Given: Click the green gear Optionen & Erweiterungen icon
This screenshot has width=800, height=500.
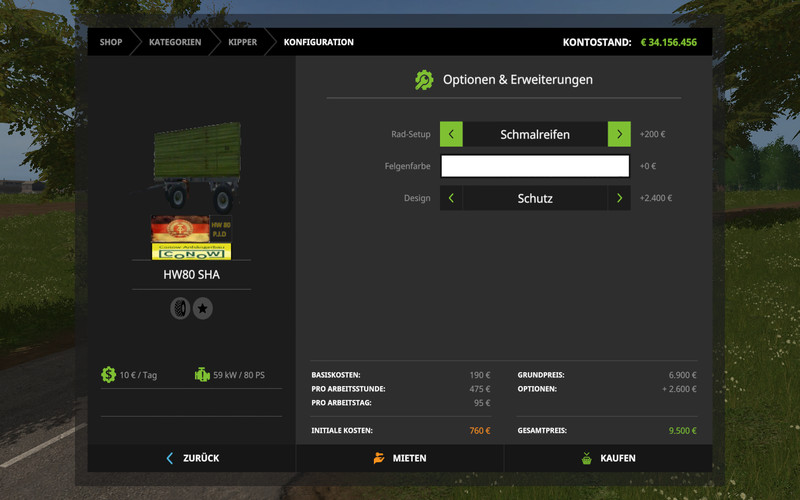Looking at the screenshot, I should (x=424, y=80).
